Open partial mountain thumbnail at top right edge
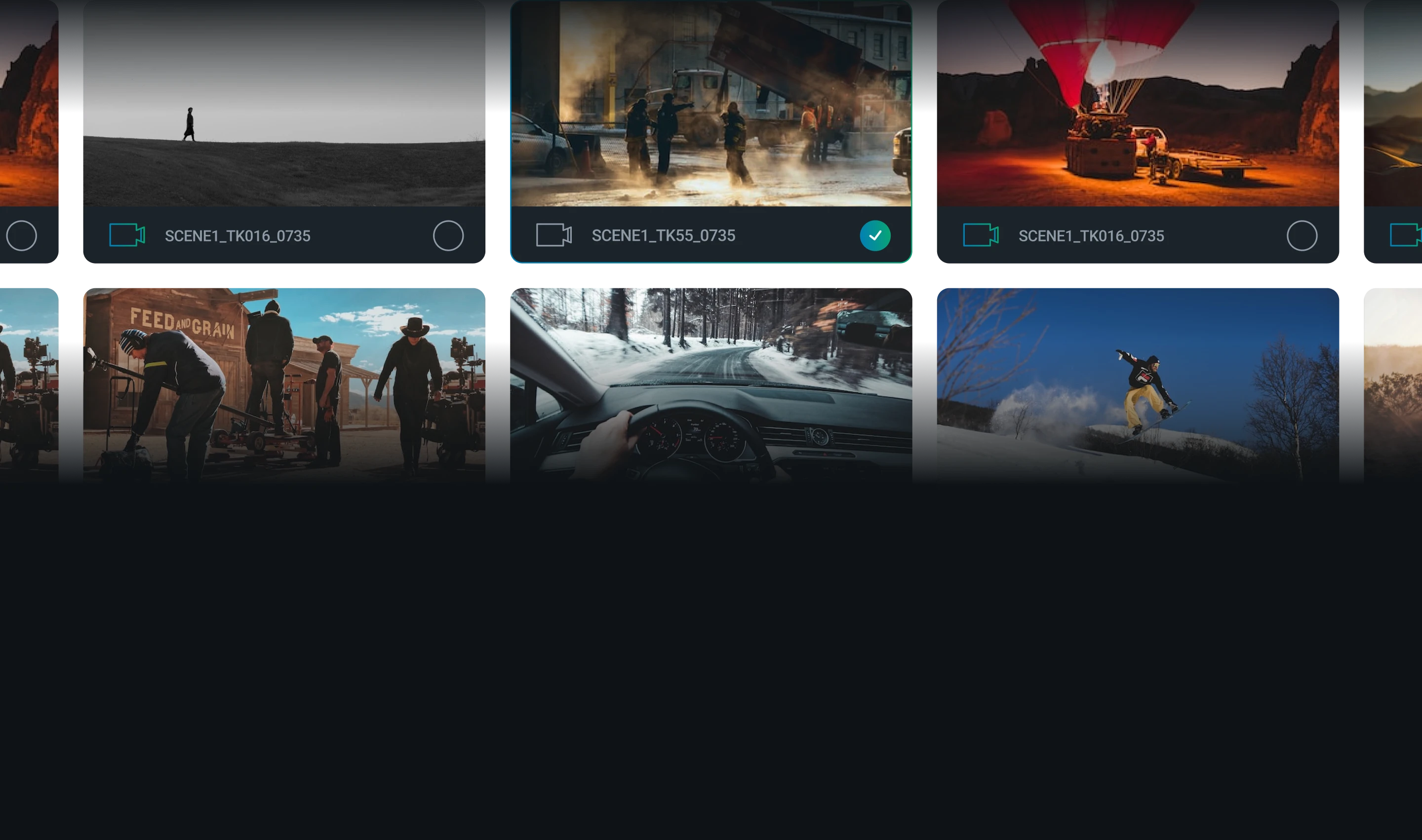 pyautogui.click(x=1393, y=103)
